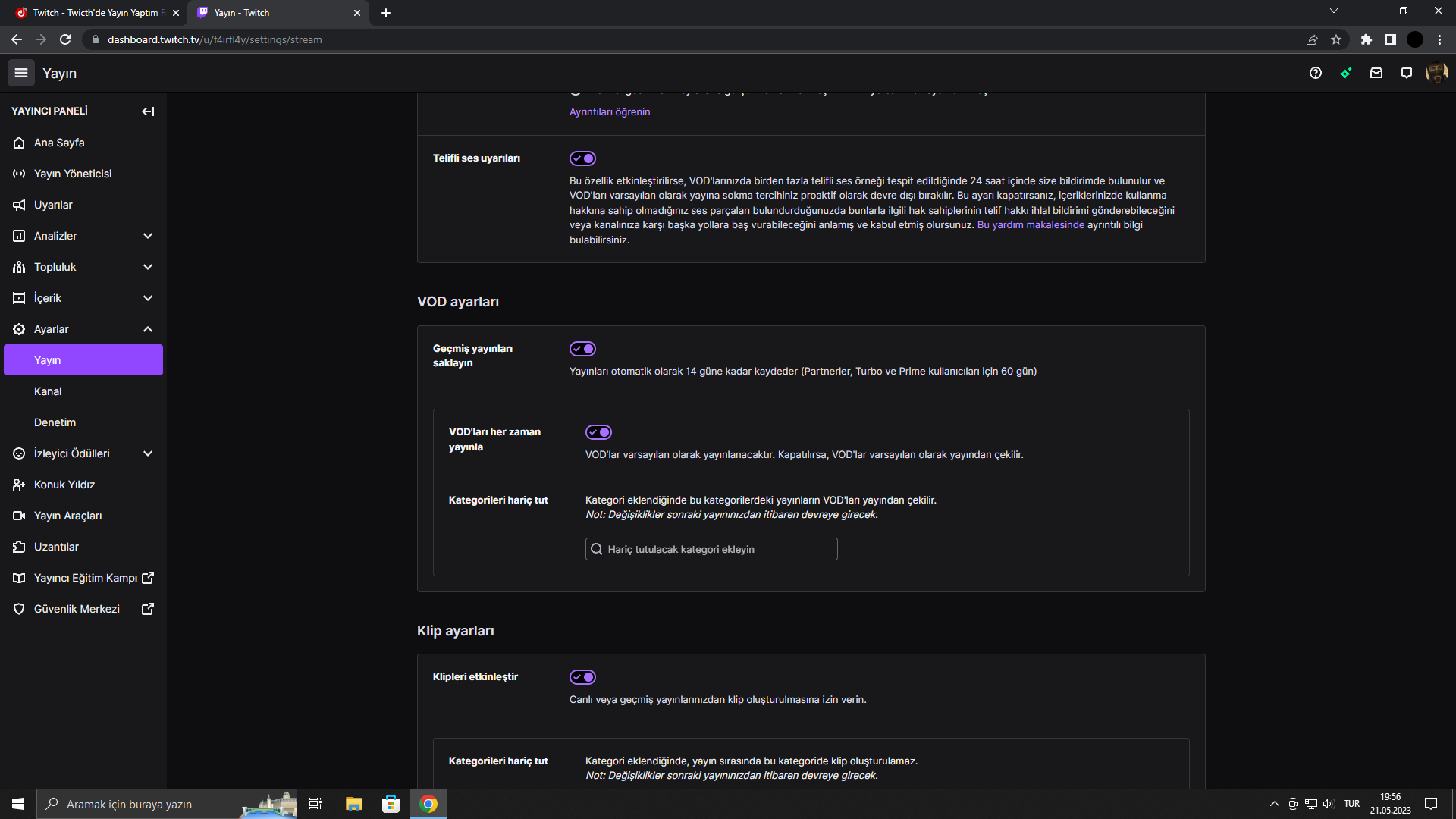The height and width of the screenshot is (819, 1456).
Task: Bookmark this page with star icon
Action: [x=1336, y=39]
